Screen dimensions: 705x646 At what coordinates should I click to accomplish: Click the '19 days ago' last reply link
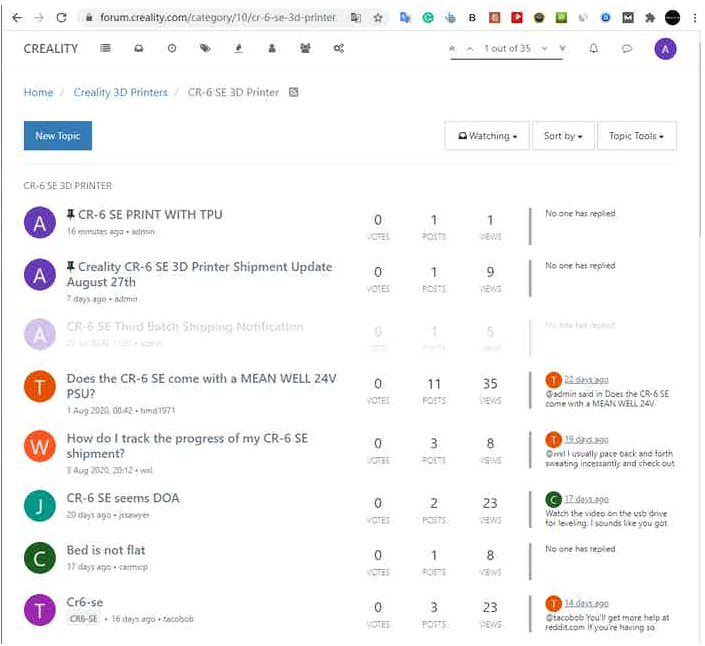(x=586, y=439)
